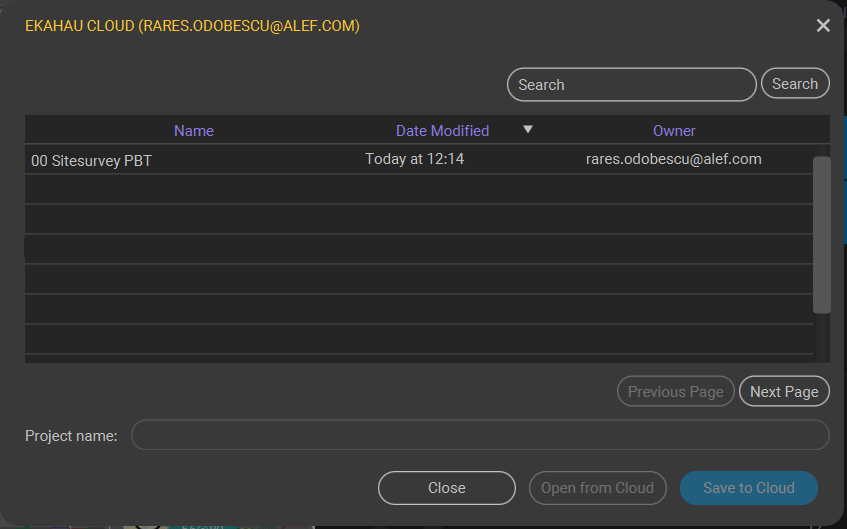
Task: Go to the Previous Page
Action: pos(675,391)
